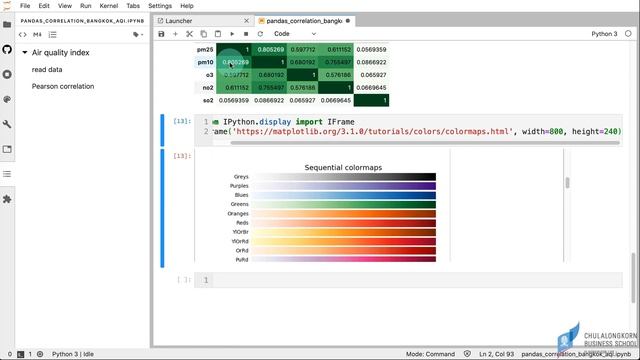Click the terminal count icon in status bar

point(20,354)
